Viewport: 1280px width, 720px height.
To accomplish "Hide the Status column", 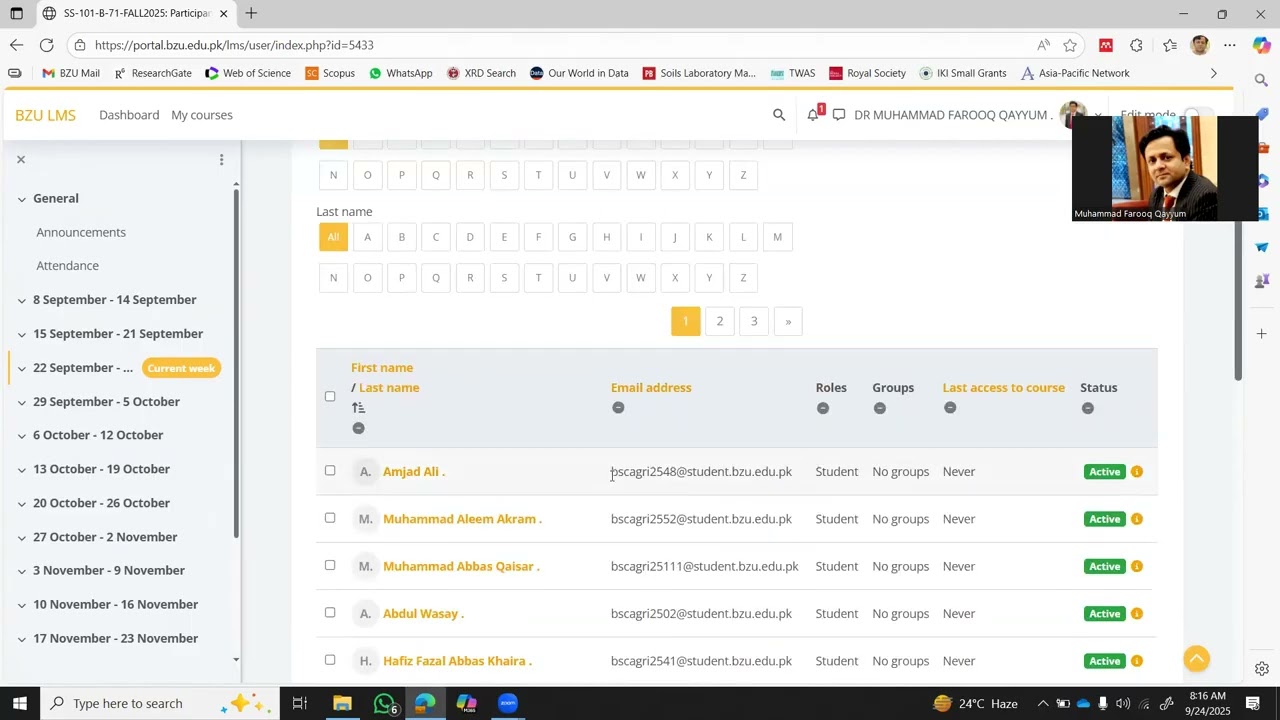I will tap(1088, 408).
